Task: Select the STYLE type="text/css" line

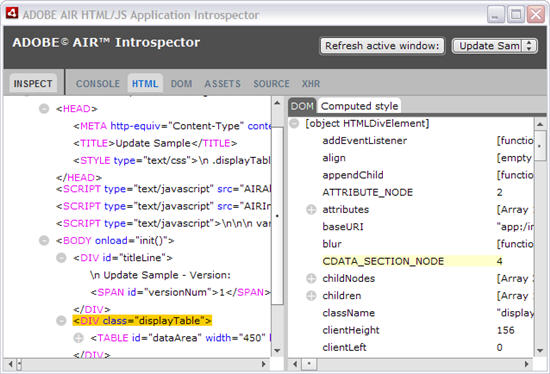Action: [x=172, y=160]
